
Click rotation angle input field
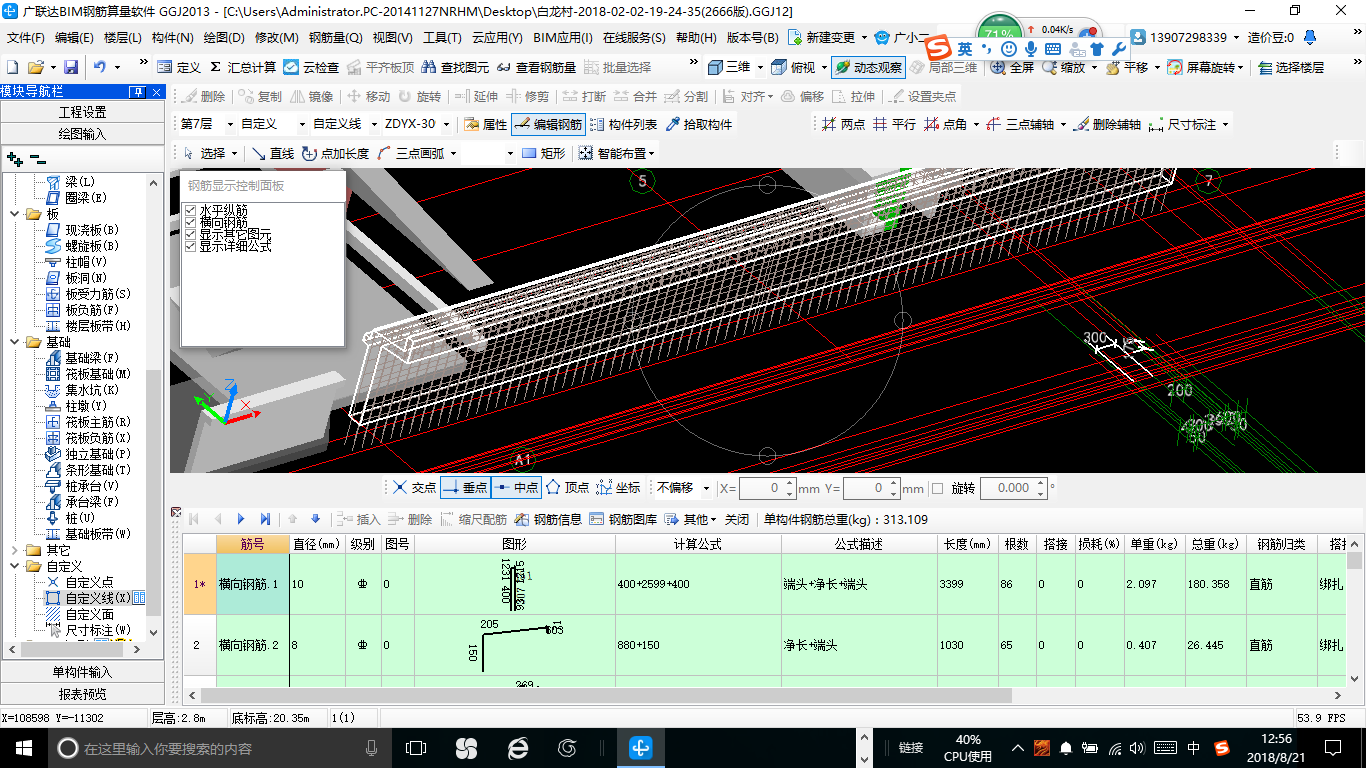tap(1013, 488)
